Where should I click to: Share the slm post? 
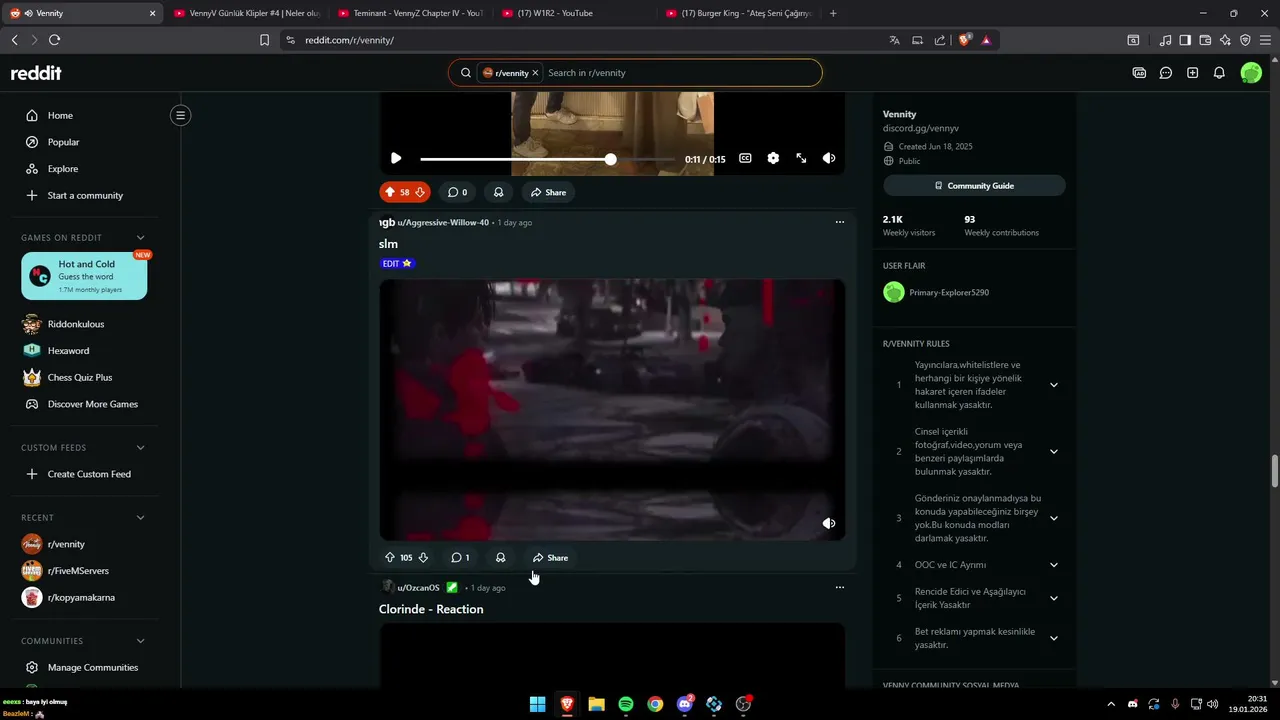click(550, 558)
